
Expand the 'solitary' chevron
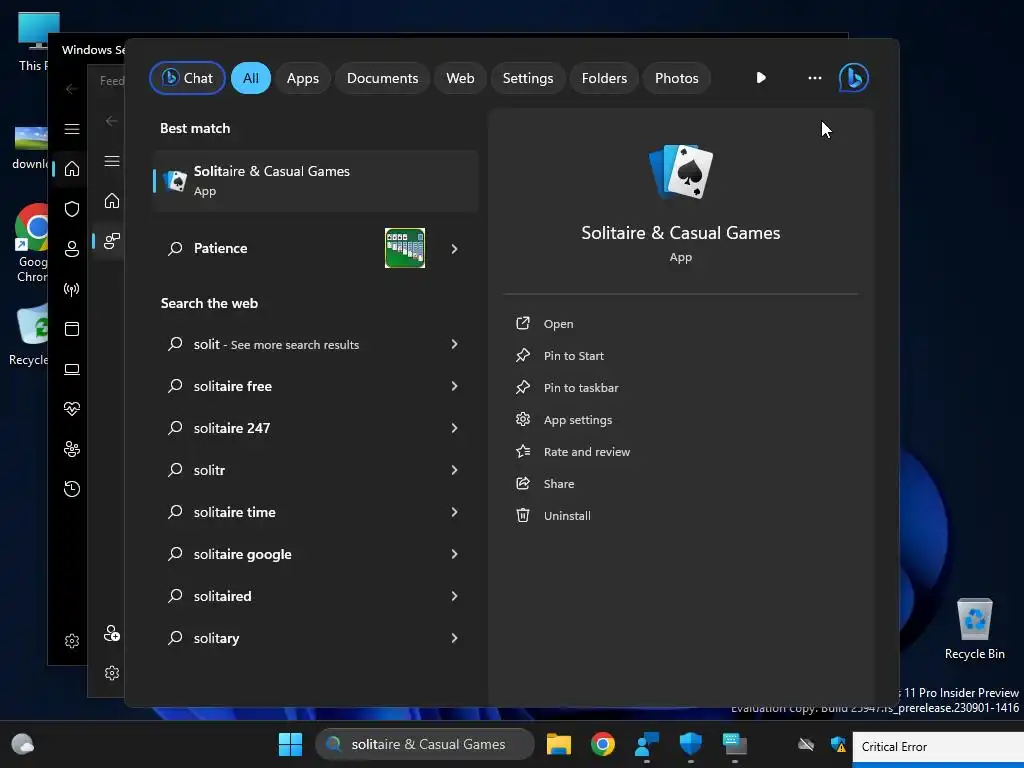tap(455, 638)
